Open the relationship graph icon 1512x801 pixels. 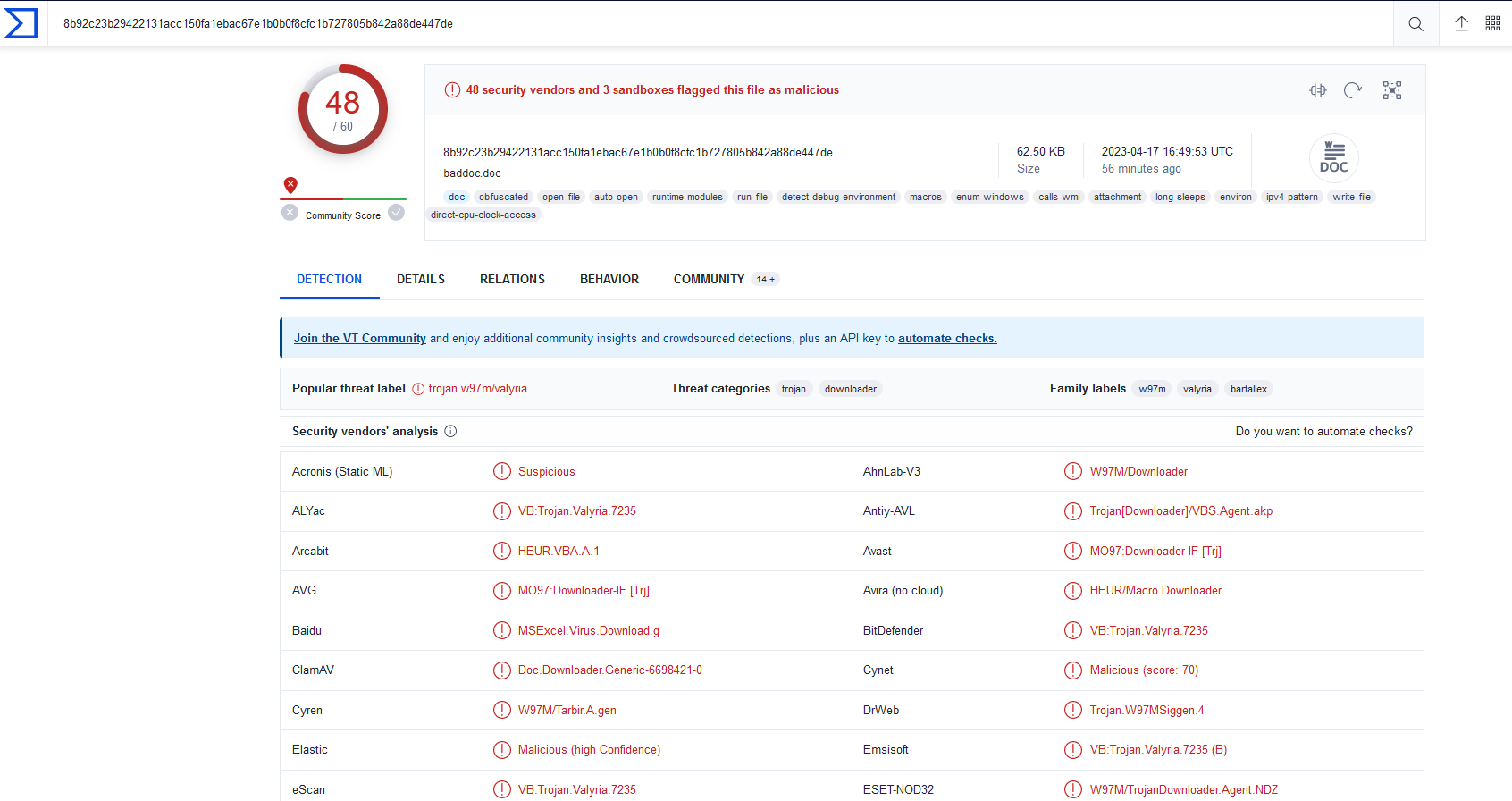(x=1392, y=90)
